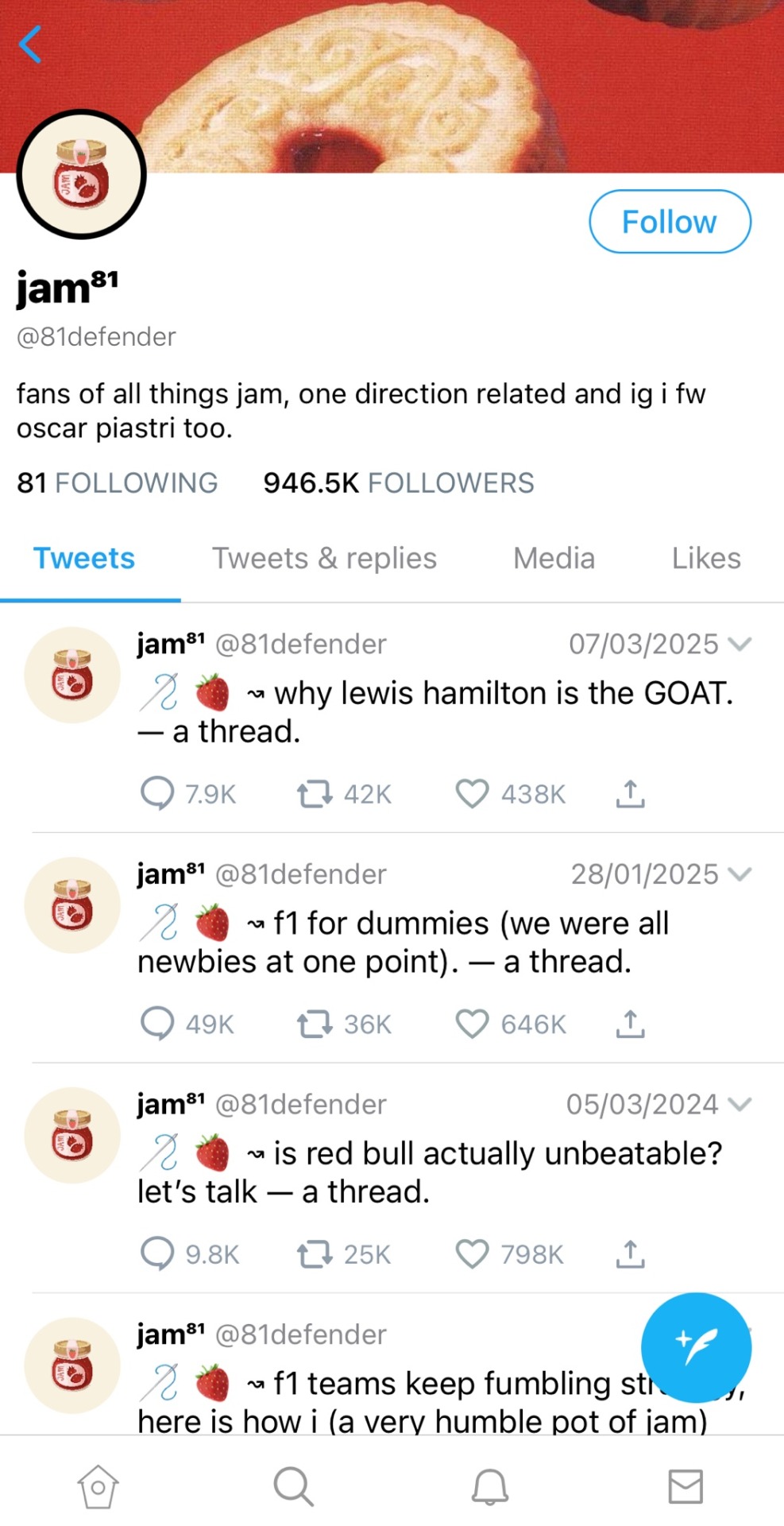Retweet the f1 for dummies tweet
This screenshot has height=1526, width=784.
(x=315, y=1024)
